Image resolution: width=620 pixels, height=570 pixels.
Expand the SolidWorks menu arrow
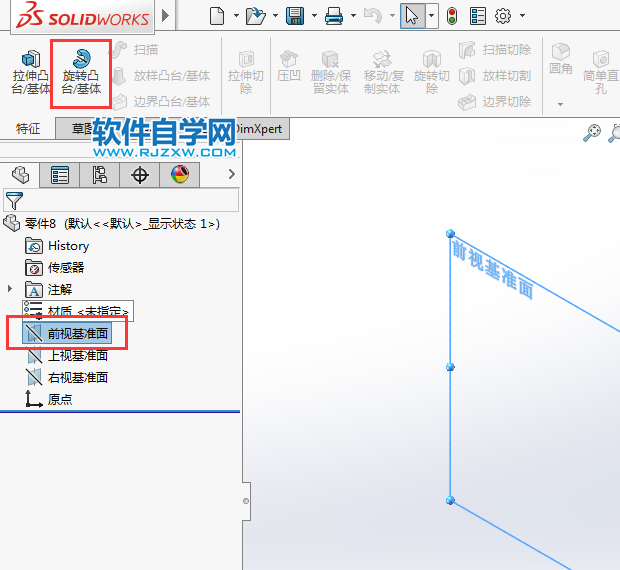tap(166, 16)
